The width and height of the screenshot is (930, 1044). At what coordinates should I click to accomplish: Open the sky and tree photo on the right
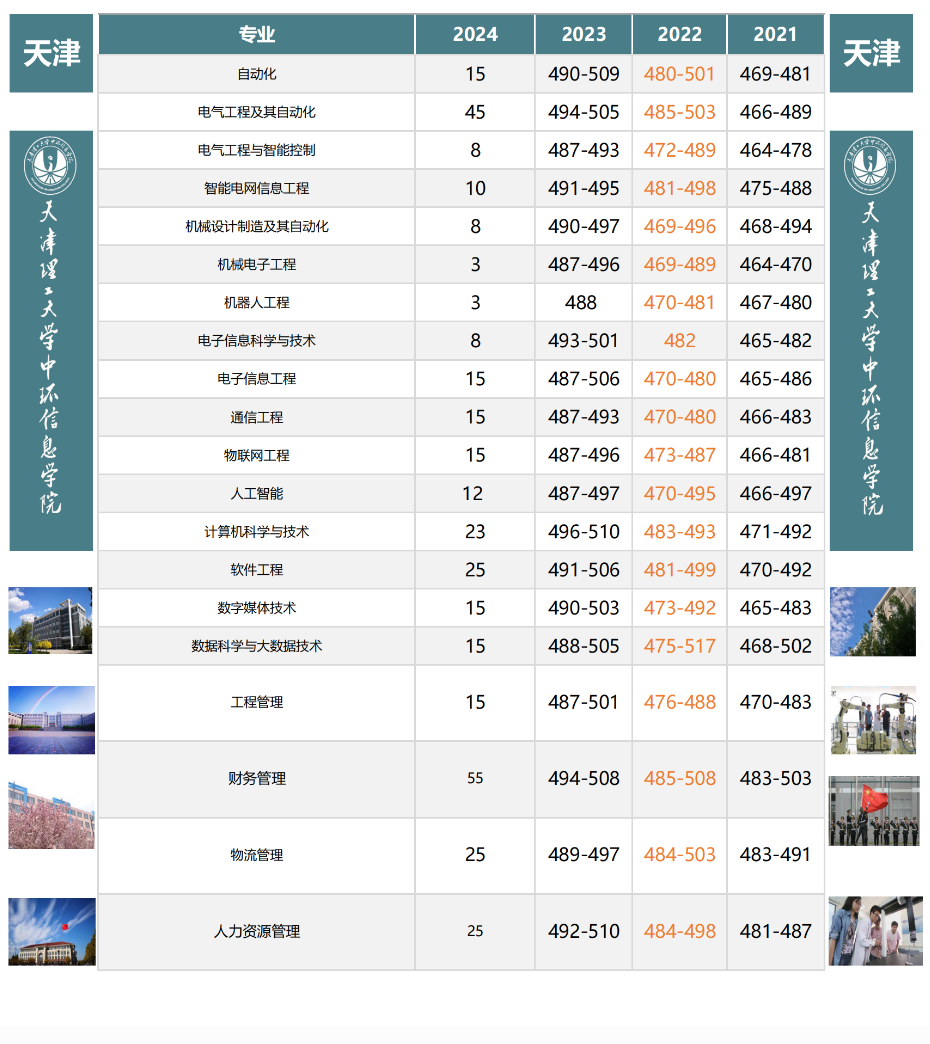[x=873, y=621]
